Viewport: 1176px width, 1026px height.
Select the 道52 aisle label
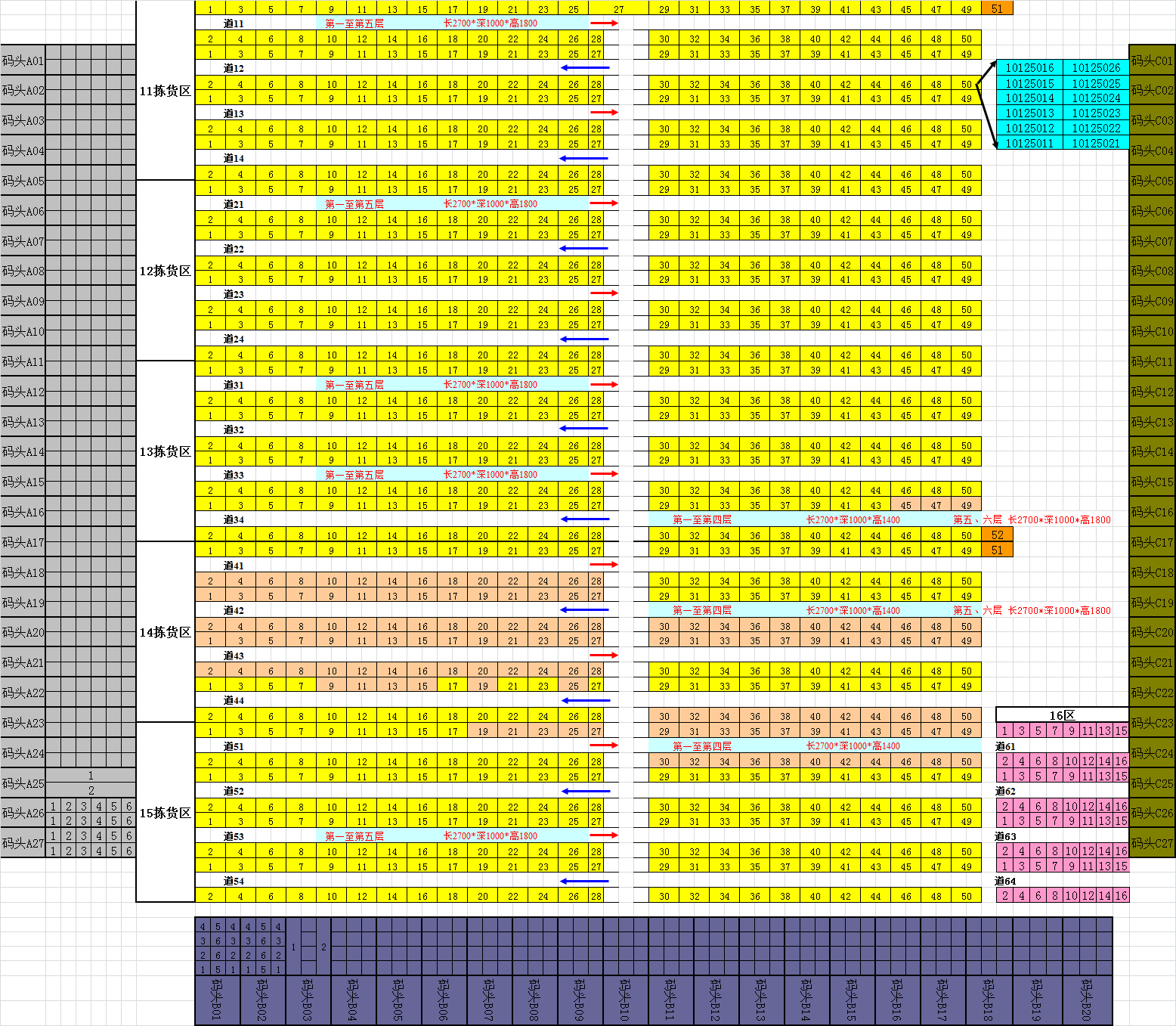(x=234, y=791)
